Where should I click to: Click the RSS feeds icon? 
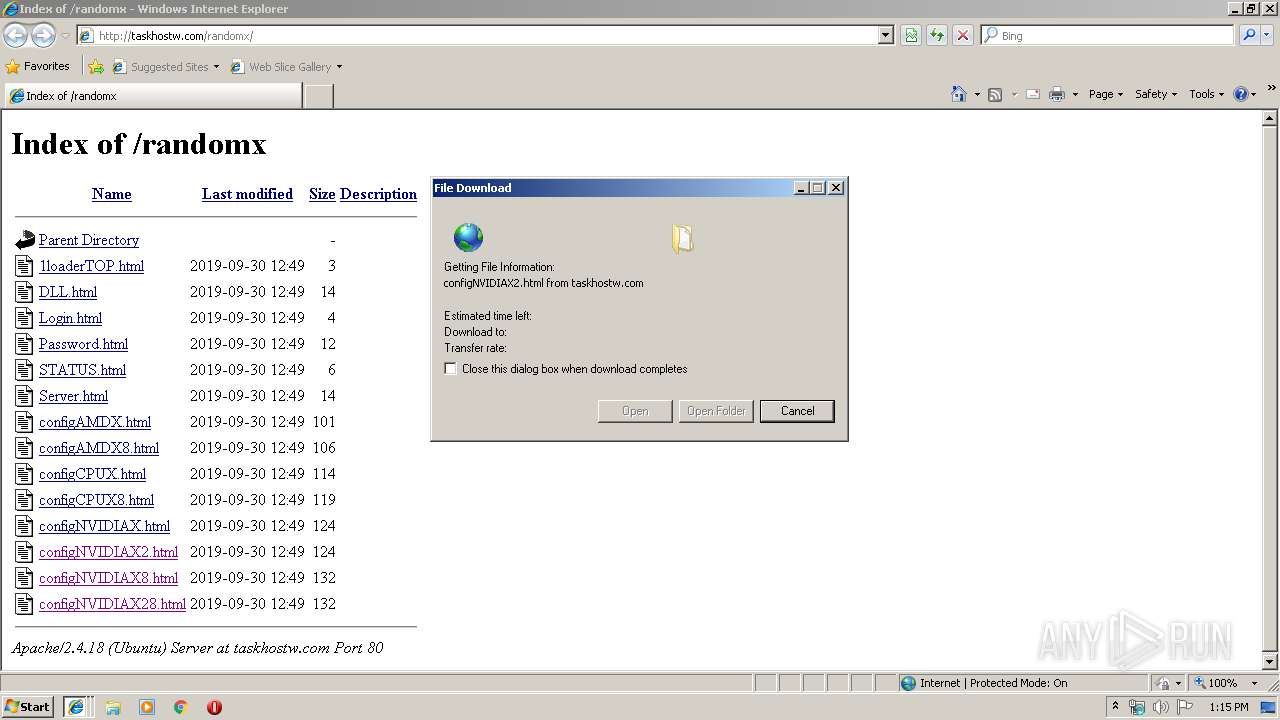point(995,94)
